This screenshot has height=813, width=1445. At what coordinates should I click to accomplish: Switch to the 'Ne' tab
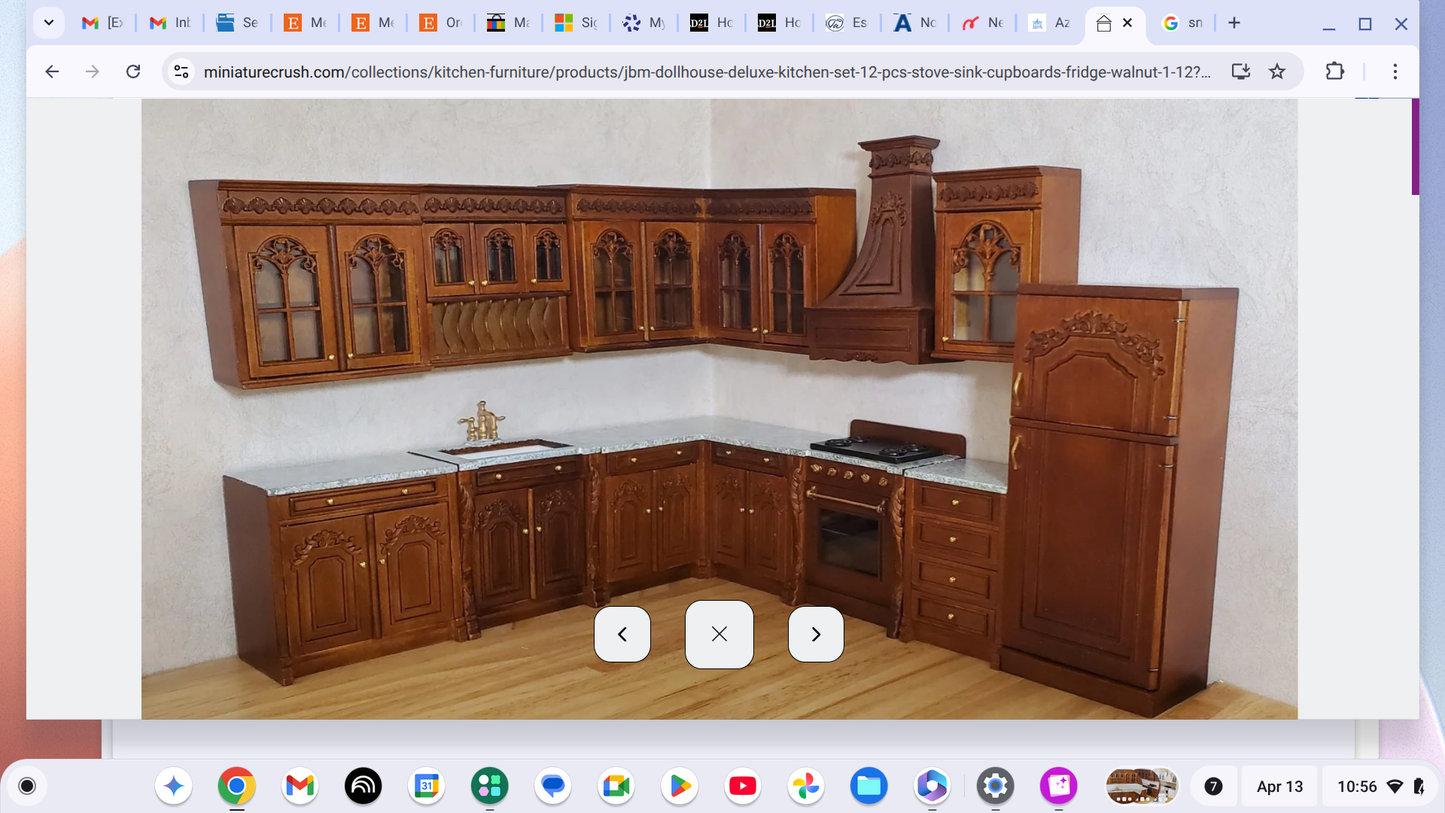click(983, 23)
